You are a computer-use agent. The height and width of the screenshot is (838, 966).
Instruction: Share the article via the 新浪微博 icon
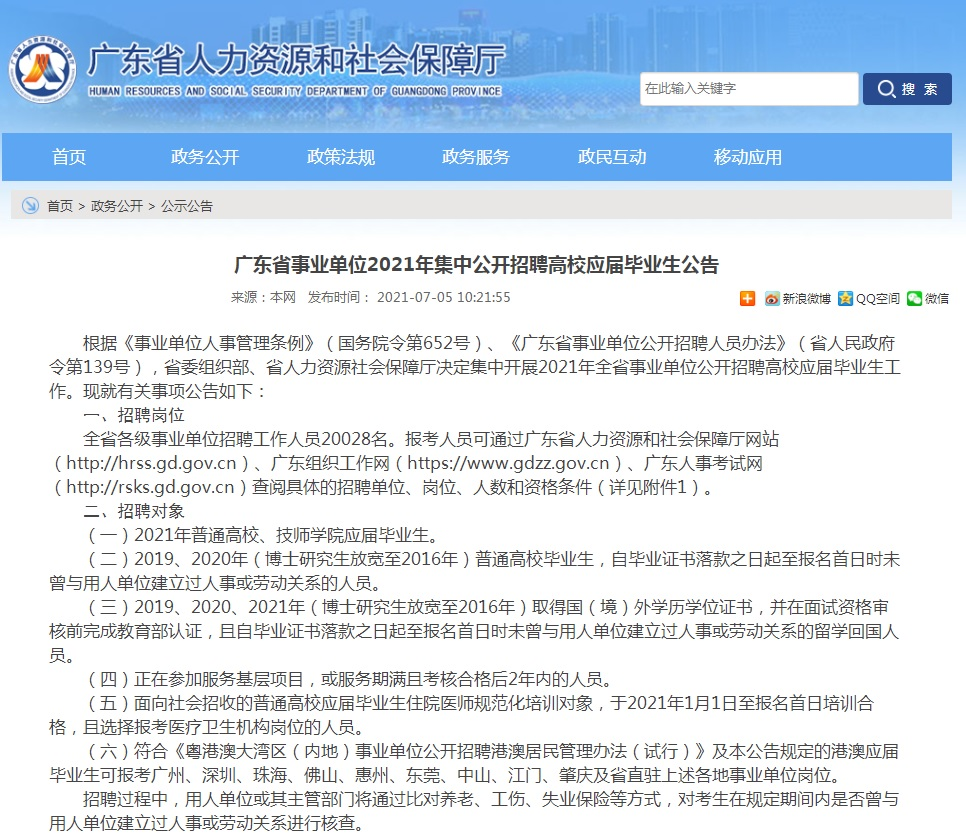coord(797,298)
